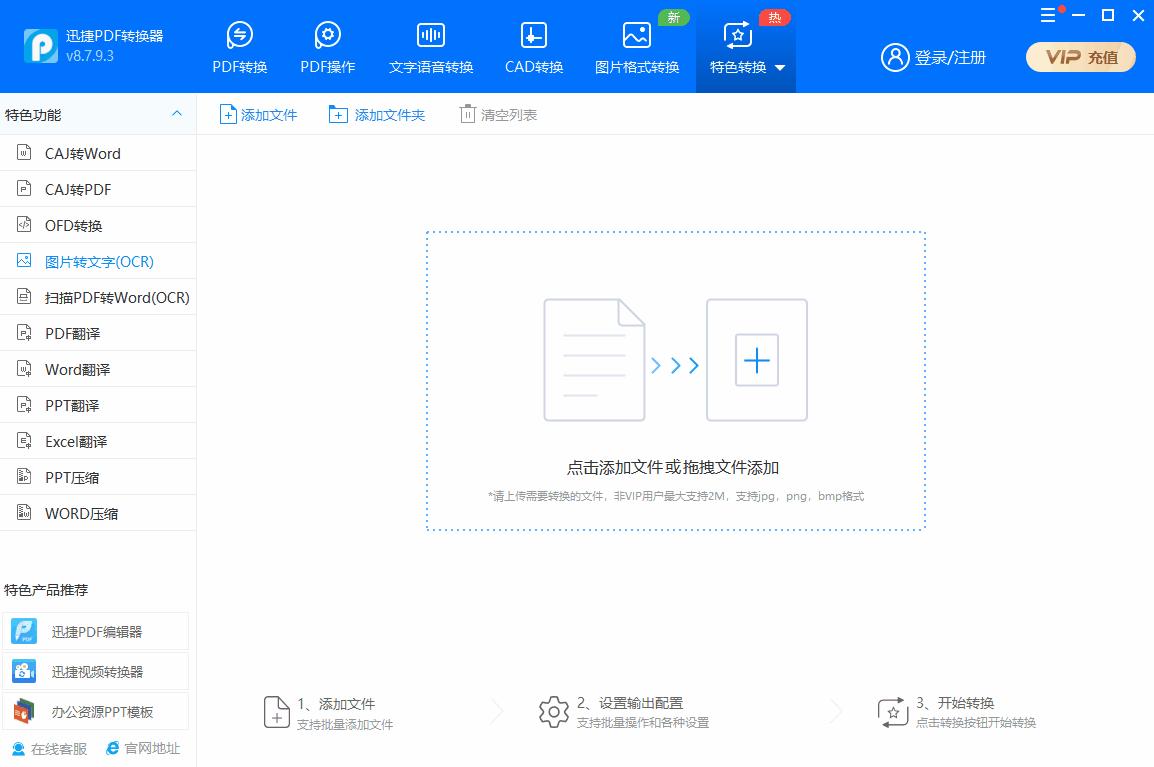This screenshot has width=1154, height=767.
Task: Collapse the 特色功能 sidebar section
Action: click(x=177, y=114)
